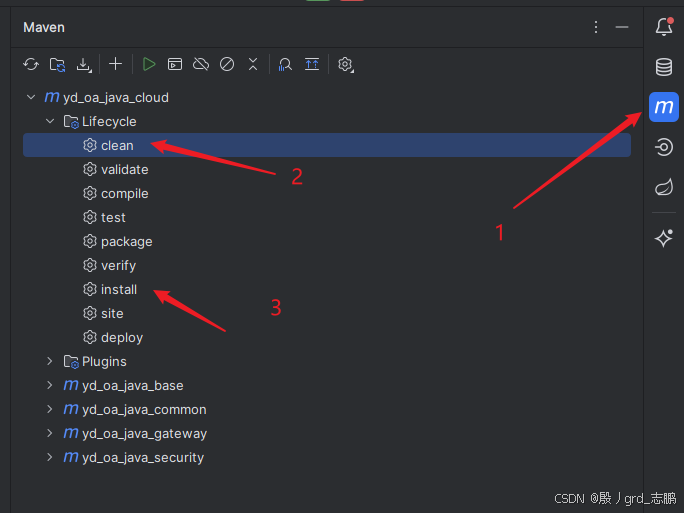Image resolution: width=684 pixels, height=513 pixels.
Task: Select yd_oa_java_gateway module name
Action: pos(144,434)
